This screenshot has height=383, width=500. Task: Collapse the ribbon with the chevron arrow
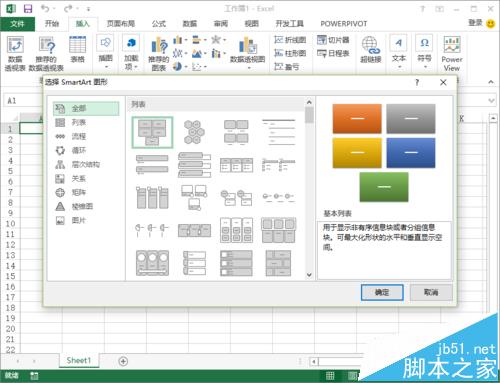491,82
